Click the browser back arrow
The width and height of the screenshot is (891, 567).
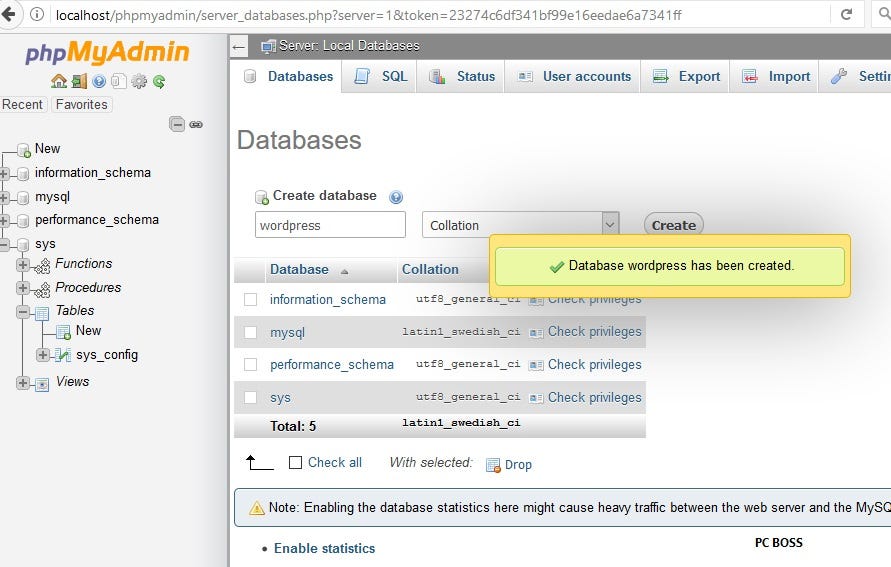click(8, 14)
